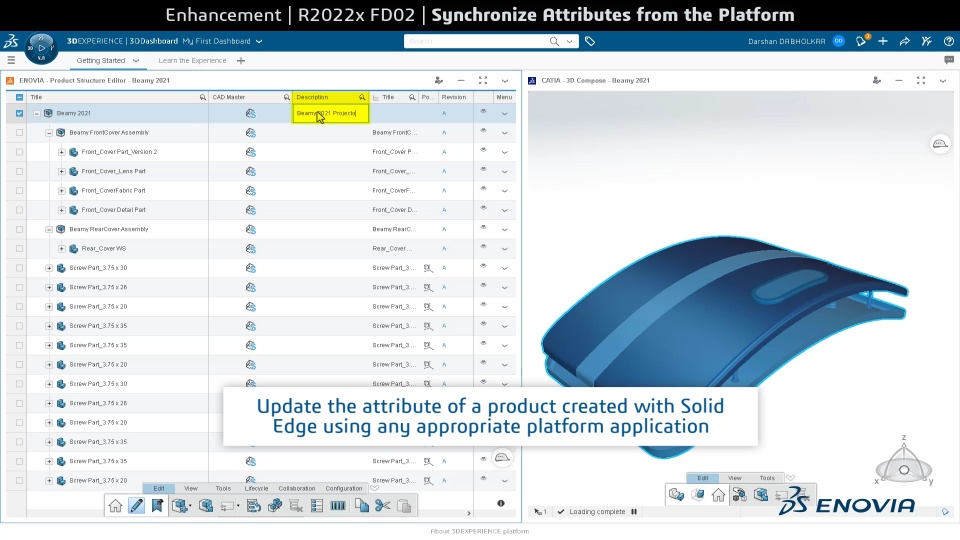Click the columns customize icon in toolbar
The width and height of the screenshot is (960, 540).
[x=338, y=506]
